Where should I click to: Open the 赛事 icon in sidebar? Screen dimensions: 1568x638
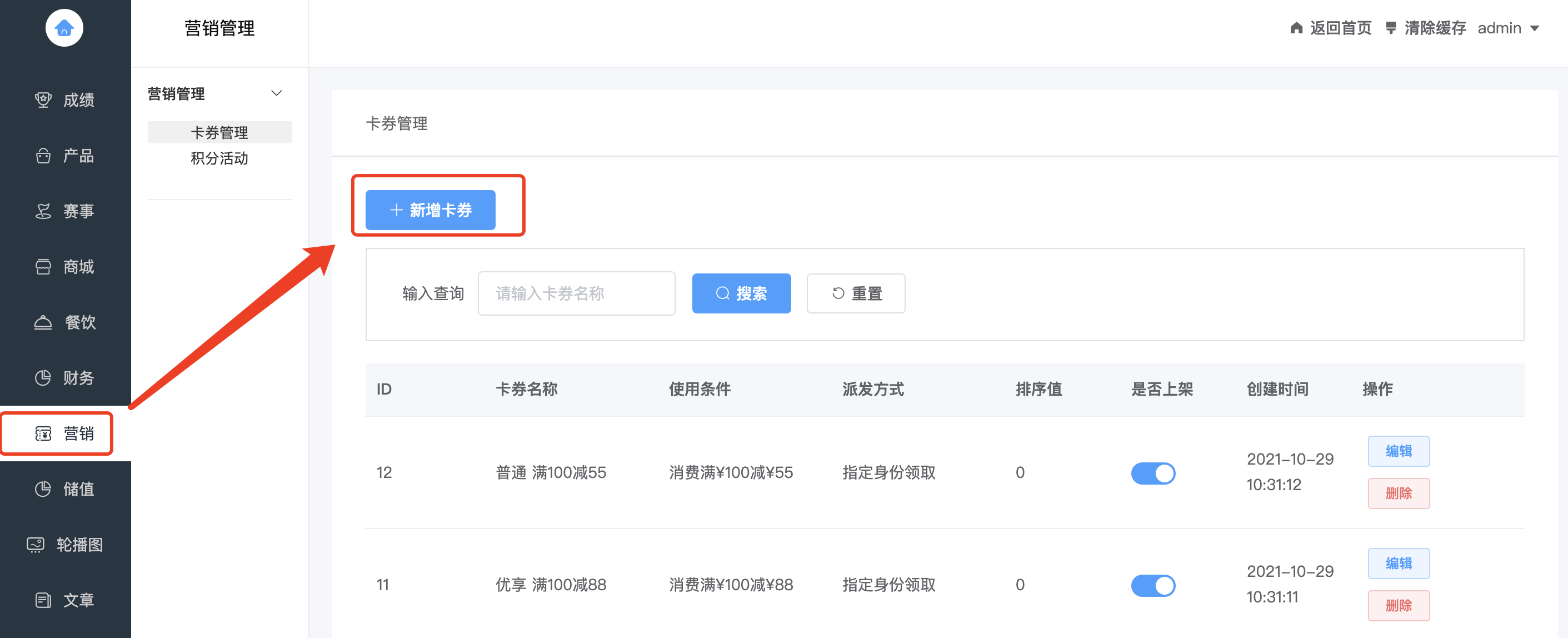[43, 211]
